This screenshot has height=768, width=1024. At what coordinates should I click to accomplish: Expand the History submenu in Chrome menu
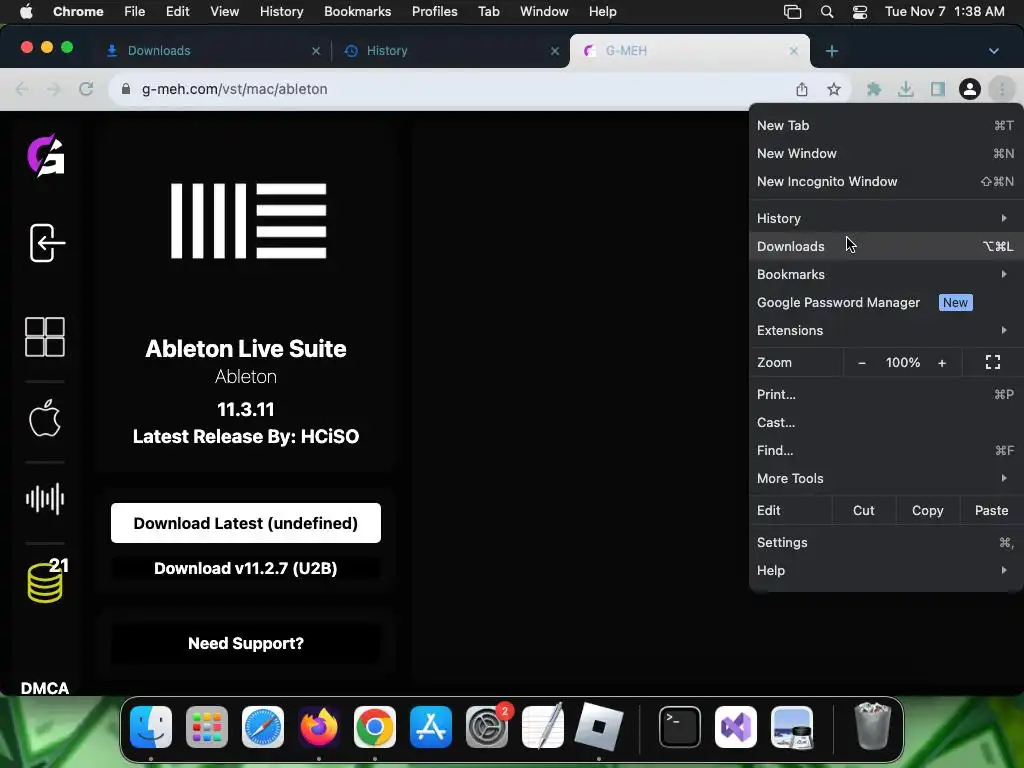pos(886,218)
